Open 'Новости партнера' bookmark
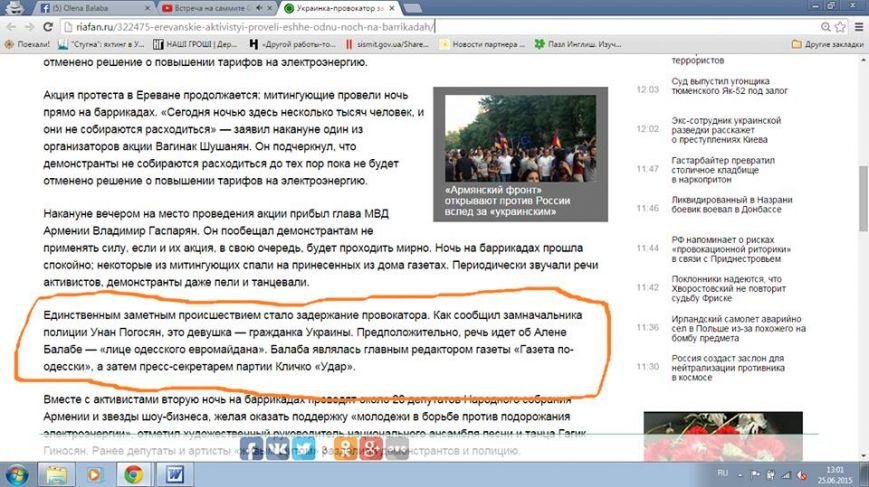 (x=482, y=44)
